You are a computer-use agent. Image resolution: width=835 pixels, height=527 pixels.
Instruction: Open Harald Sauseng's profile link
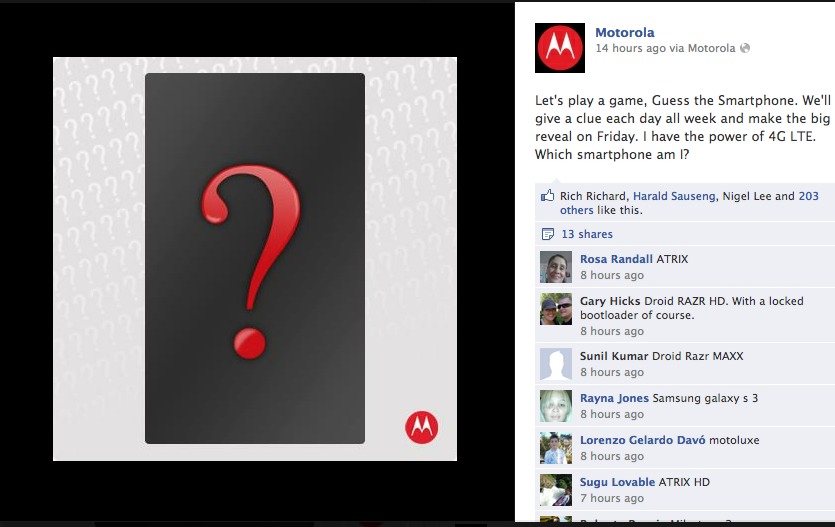click(x=674, y=196)
